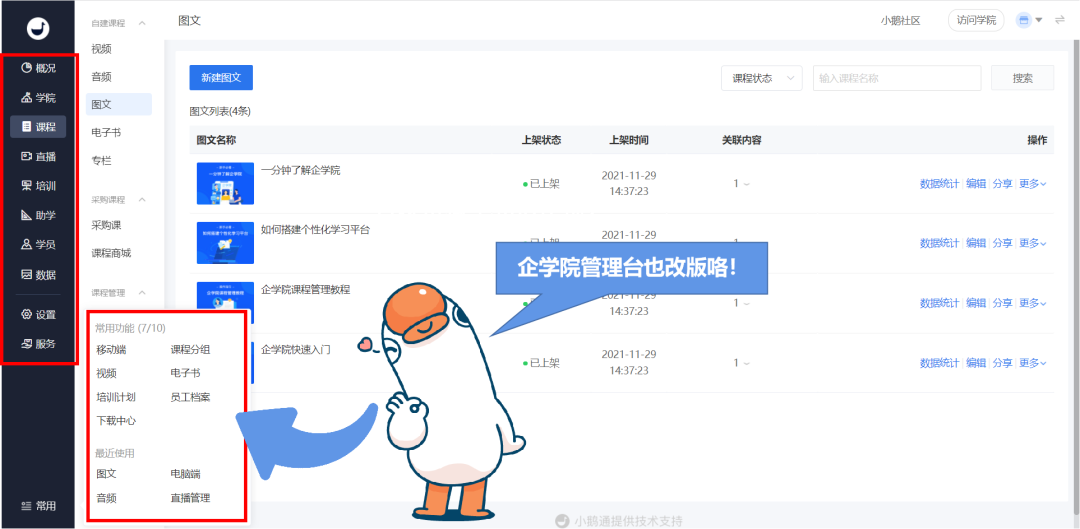Click the 企学院课程管理教程 title text
The height and width of the screenshot is (529, 1080).
click(x=306, y=289)
